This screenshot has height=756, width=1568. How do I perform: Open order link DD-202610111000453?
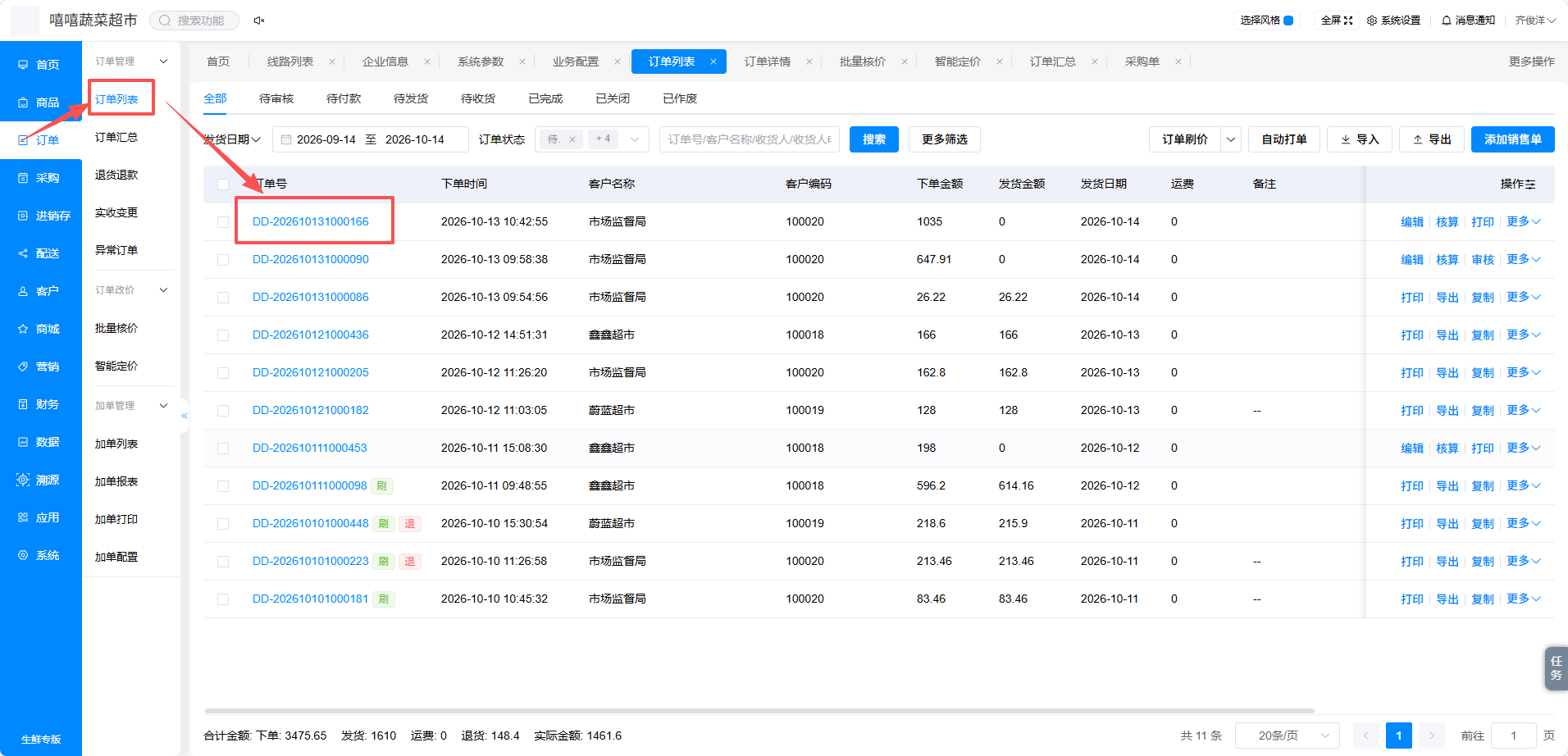click(x=310, y=448)
